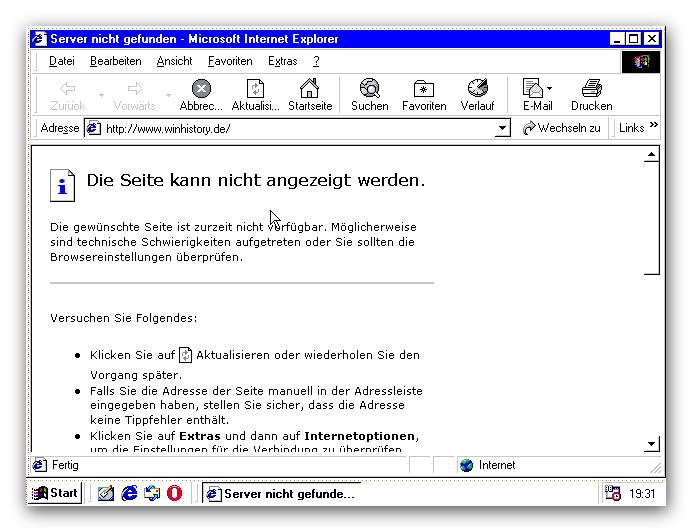
Task: Click the scroll down arrow of the page
Action: [652, 443]
